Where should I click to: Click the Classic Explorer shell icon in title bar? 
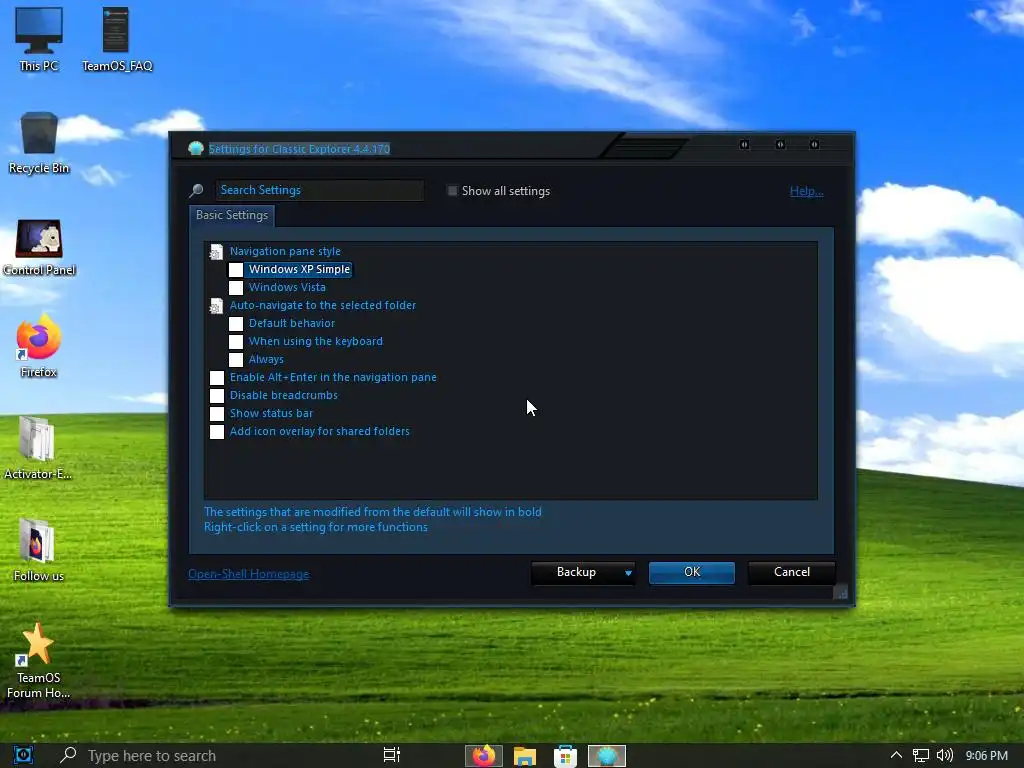coord(195,148)
